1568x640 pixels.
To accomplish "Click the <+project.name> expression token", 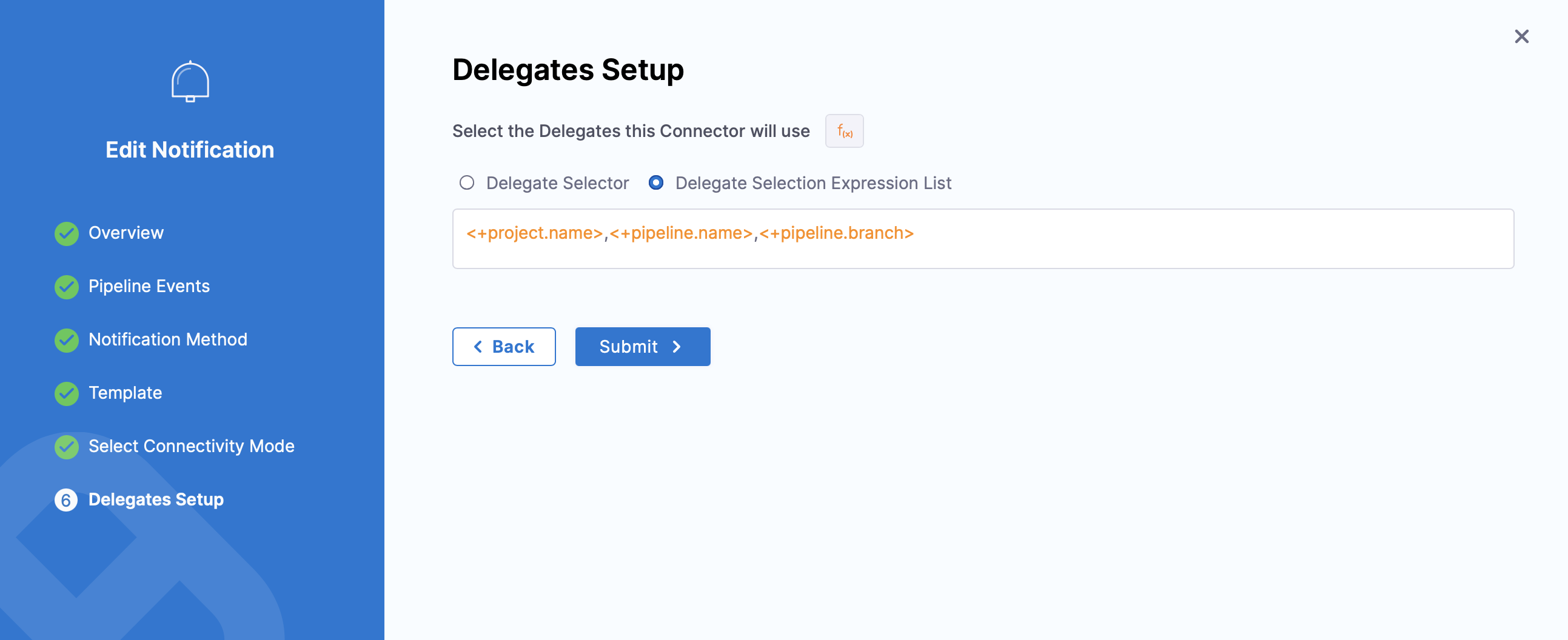I will coord(534,233).
